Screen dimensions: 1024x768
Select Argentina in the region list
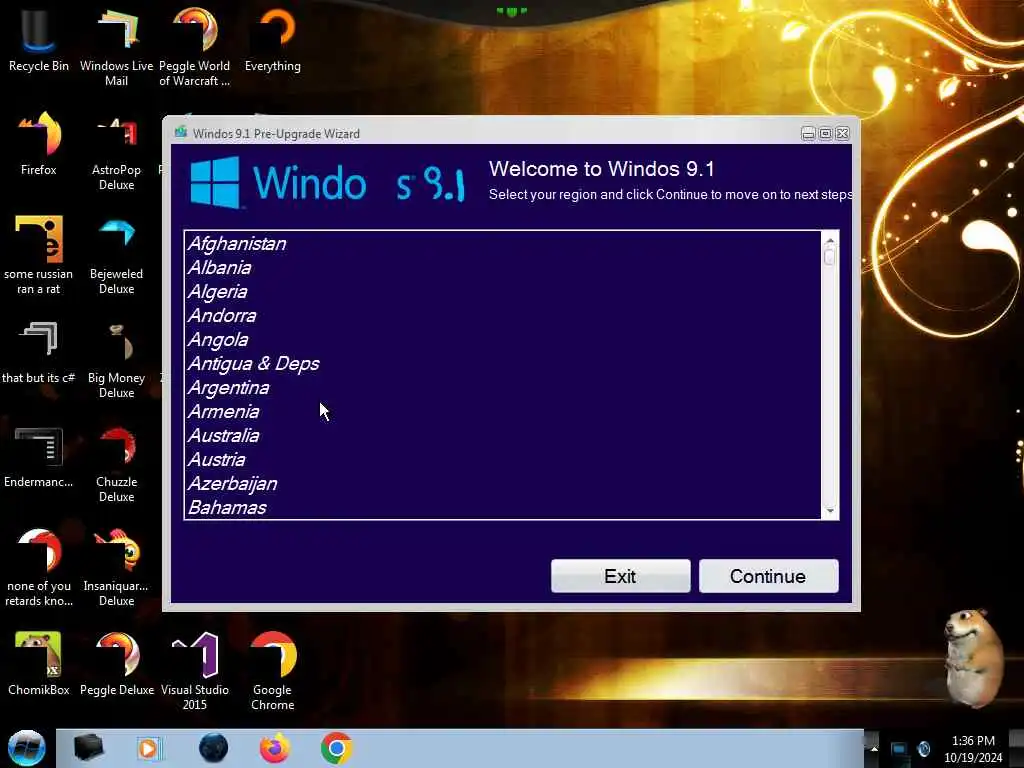[502, 388]
